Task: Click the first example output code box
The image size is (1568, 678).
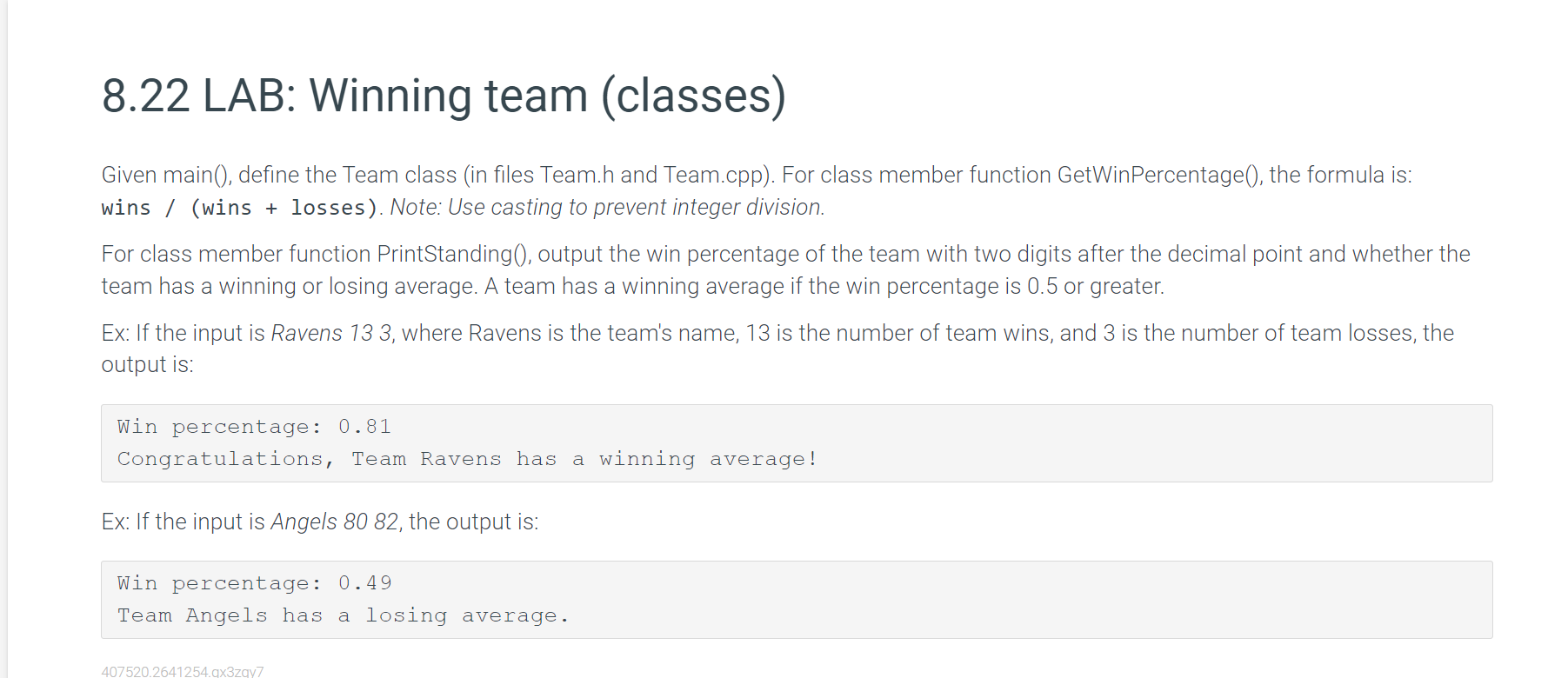Action: [x=797, y=443]
